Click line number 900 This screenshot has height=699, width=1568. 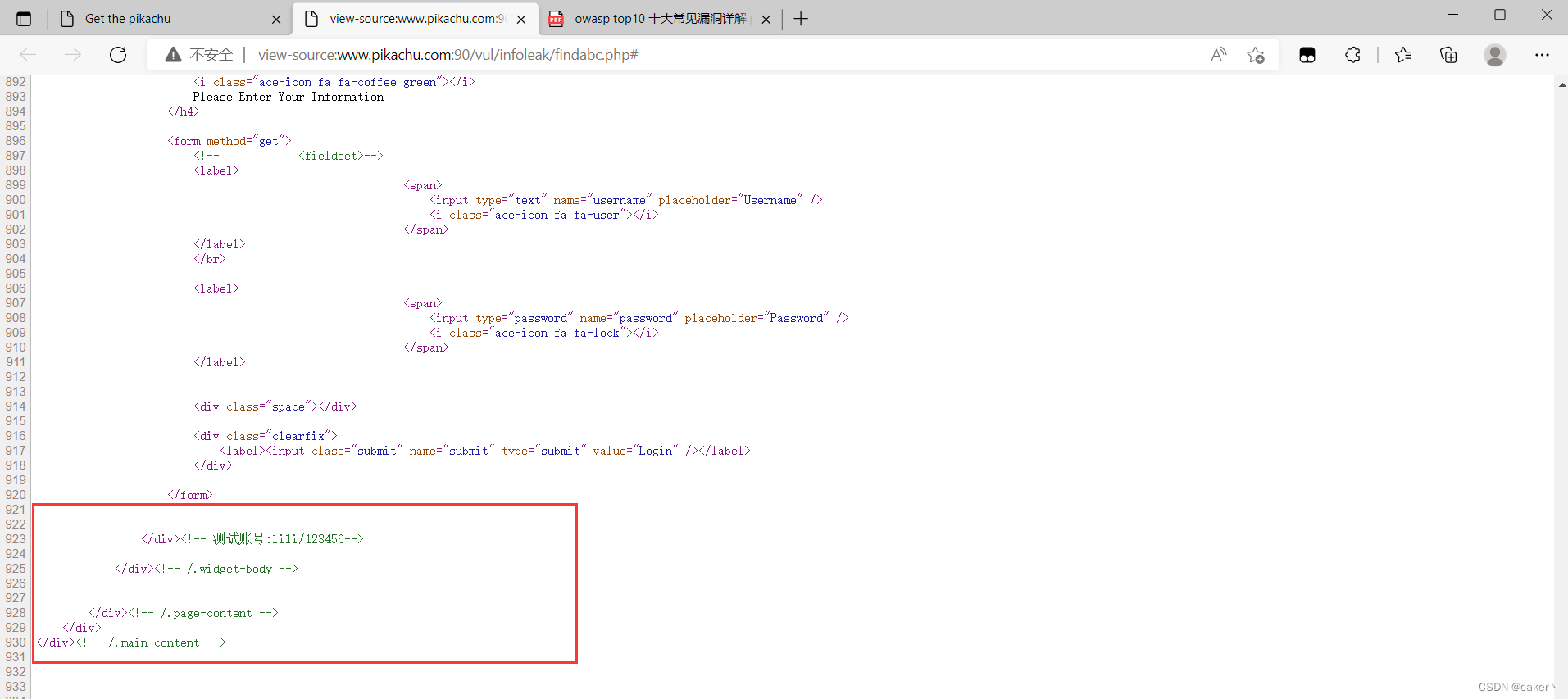pyautogui.click(x=16, y=200)
